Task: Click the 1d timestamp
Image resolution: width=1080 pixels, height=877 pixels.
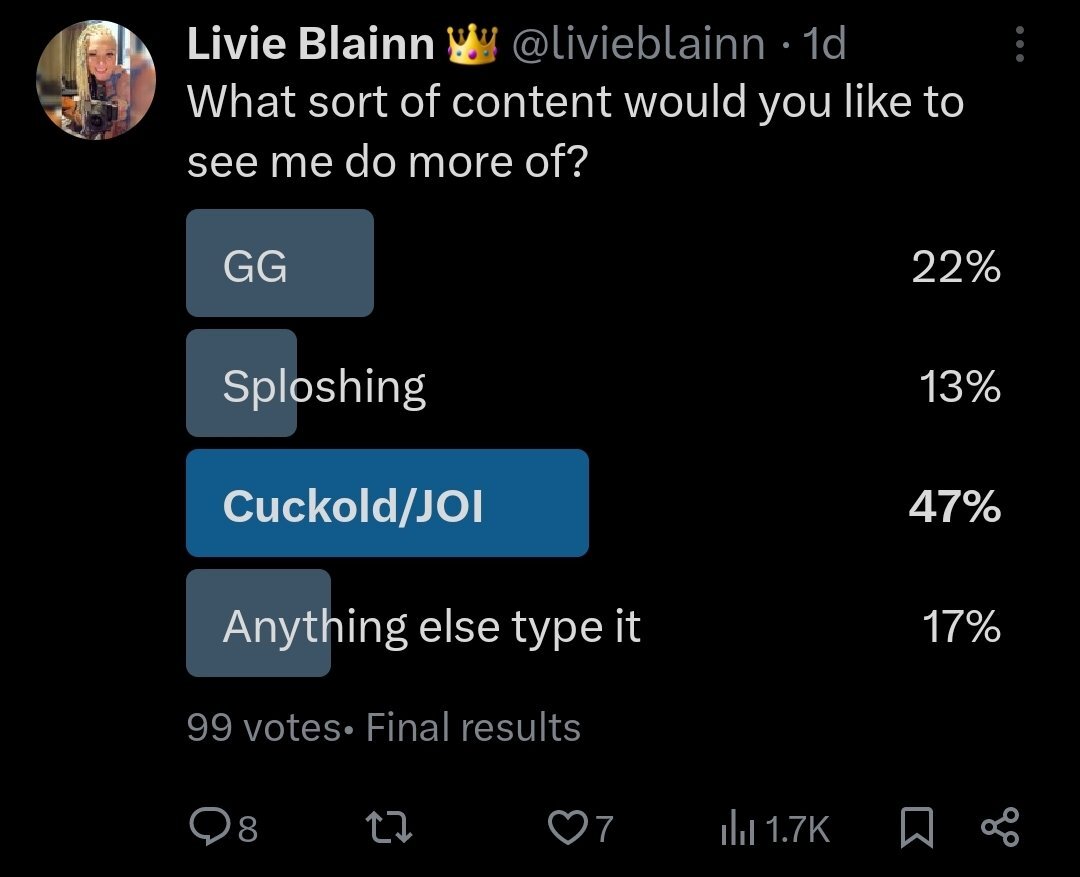Action: coord(824,45)
